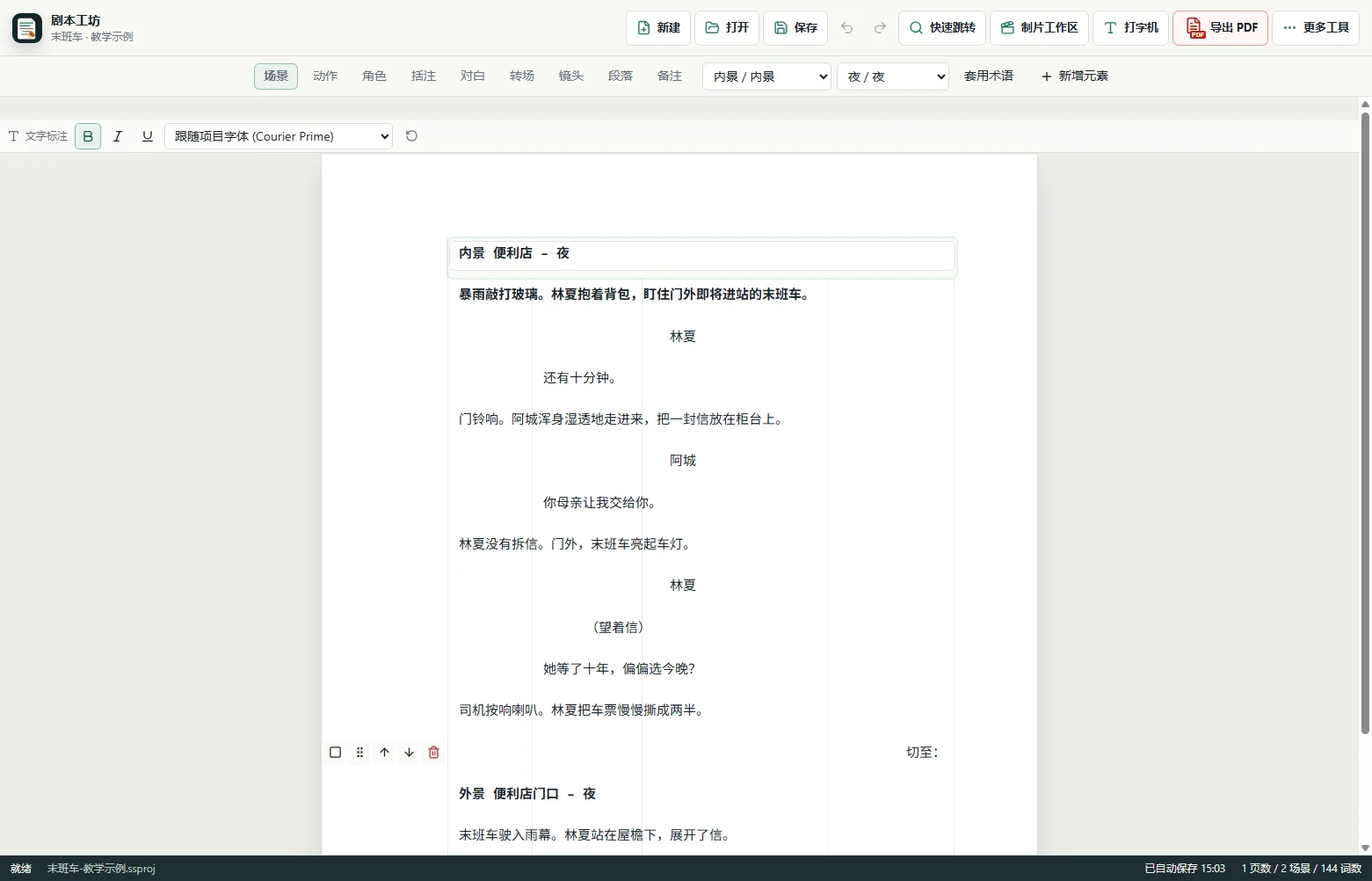The width and height of the screenshot is (1372, 881).
Task: Click the 外景 便利店门口 – 夜 heading
Action: pos(527,794)
